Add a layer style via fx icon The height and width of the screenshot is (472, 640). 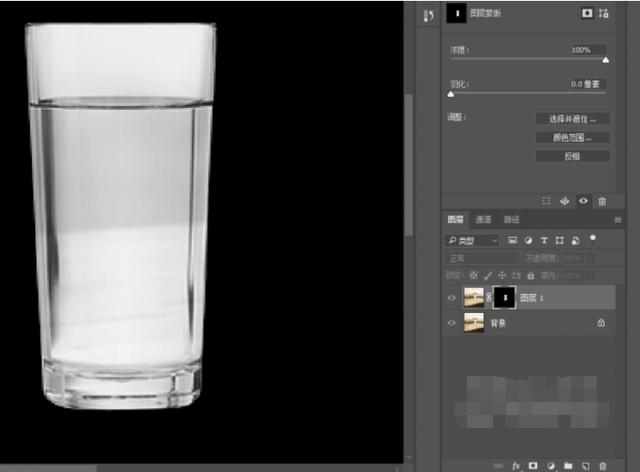point(516,466)
